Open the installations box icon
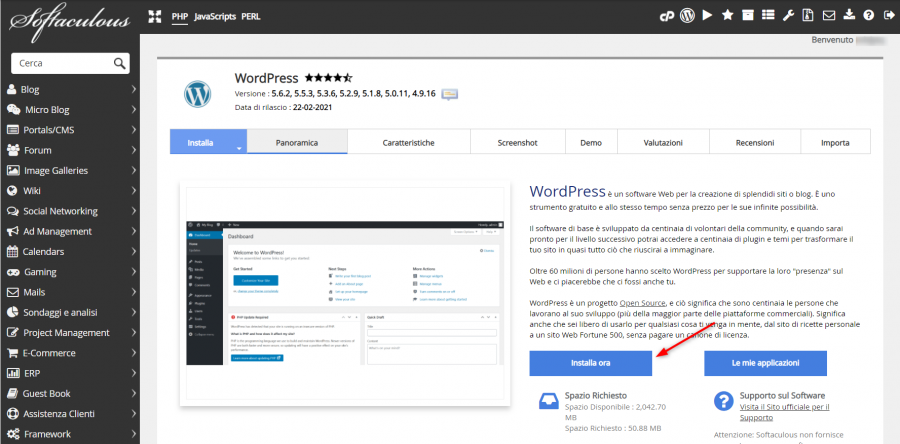 click(747, 15)
